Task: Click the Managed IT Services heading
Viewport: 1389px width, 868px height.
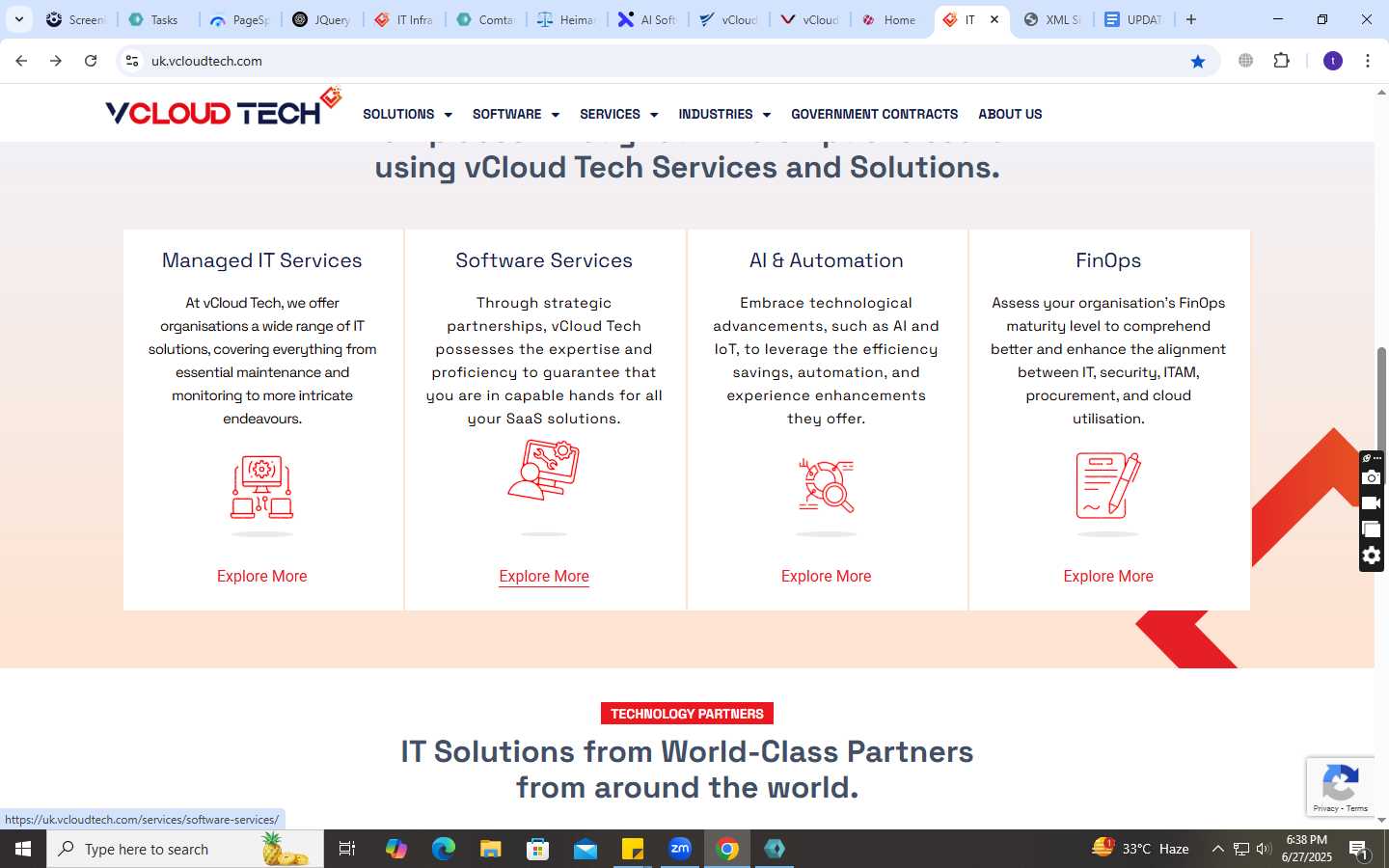Action: [x=261, y=260]
